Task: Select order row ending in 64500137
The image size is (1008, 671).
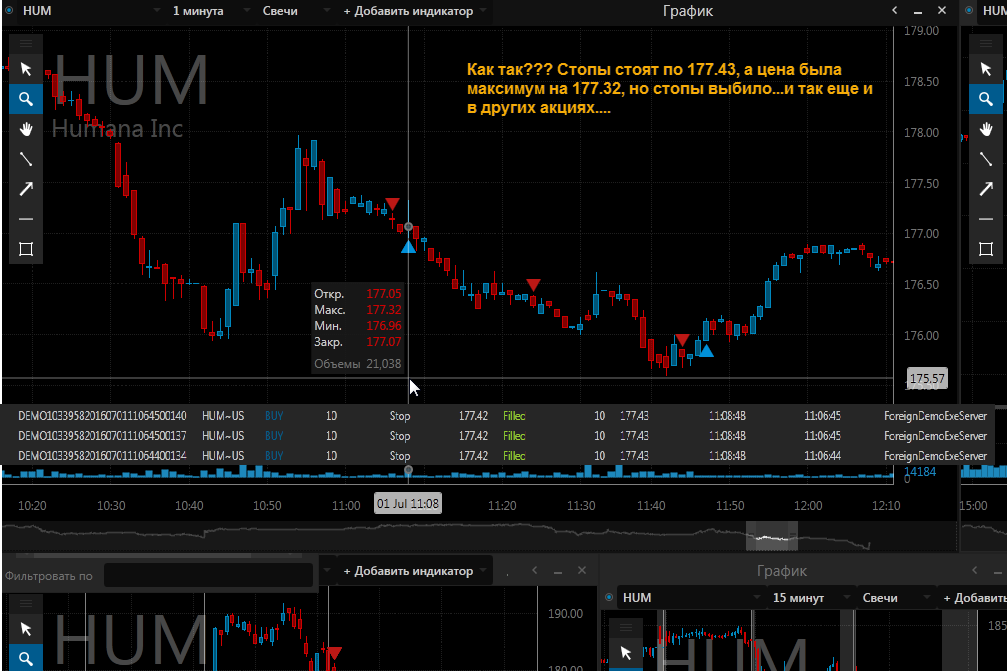Action: (498, 436)
